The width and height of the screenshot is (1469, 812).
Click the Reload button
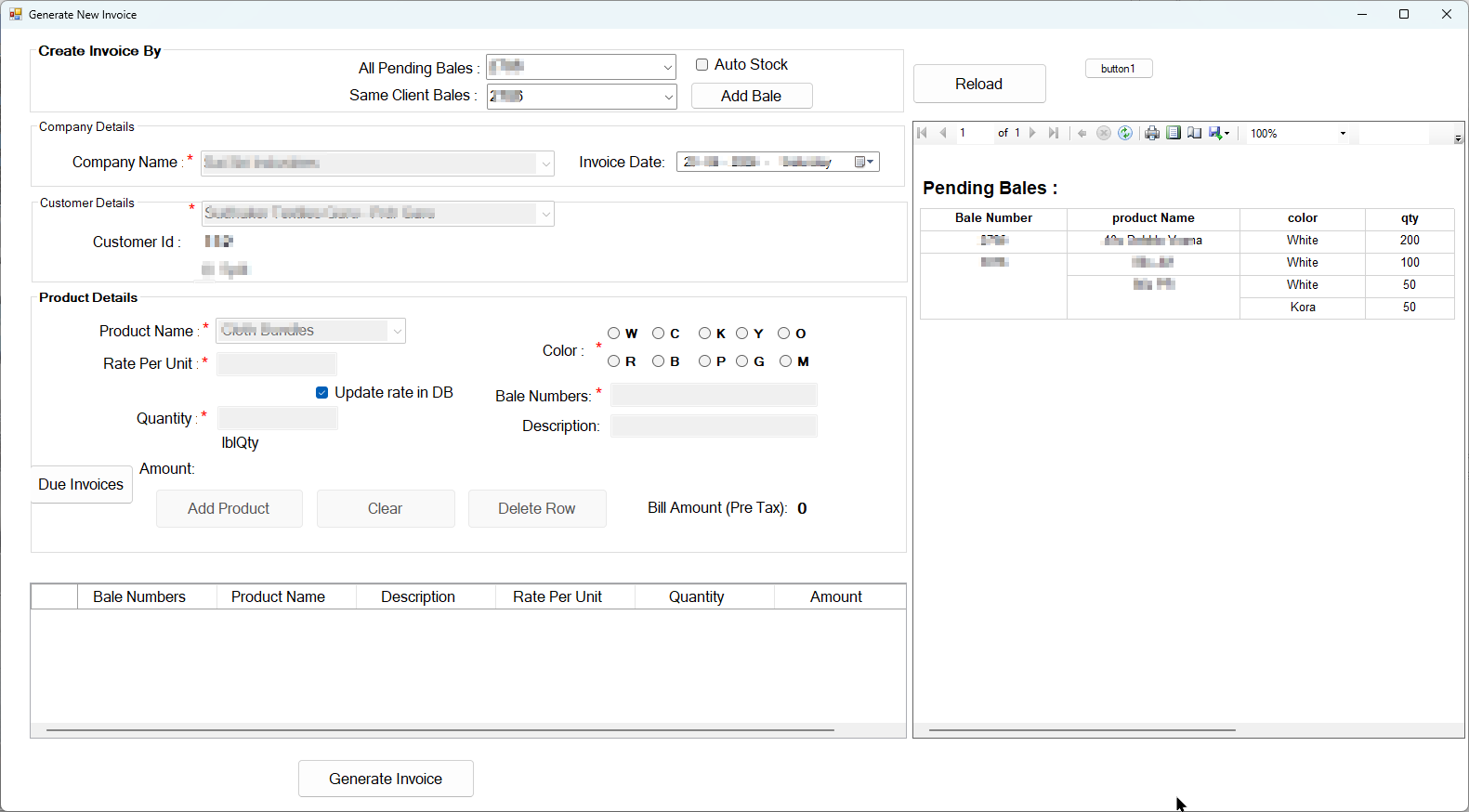979,84
